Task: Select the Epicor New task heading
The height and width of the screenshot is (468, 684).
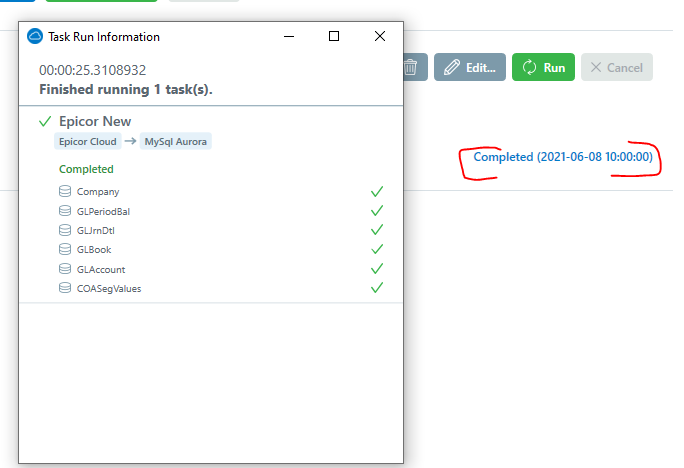Action: coord(95,121)
